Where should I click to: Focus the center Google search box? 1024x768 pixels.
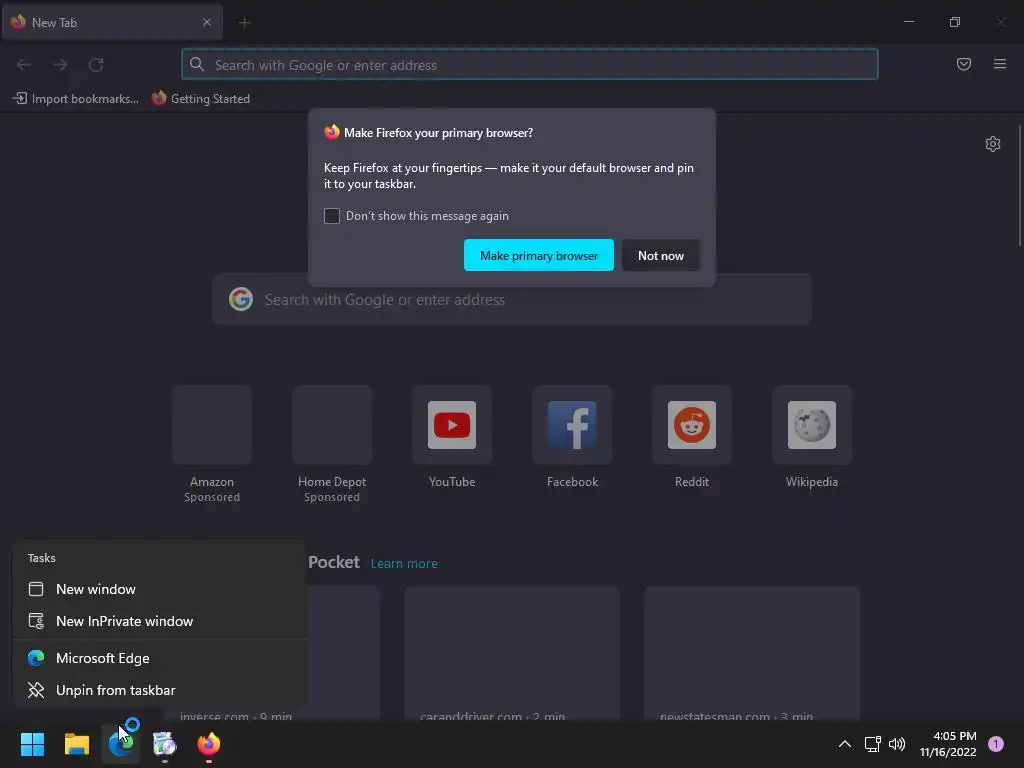pyautogui.click(x=512, y=300)
